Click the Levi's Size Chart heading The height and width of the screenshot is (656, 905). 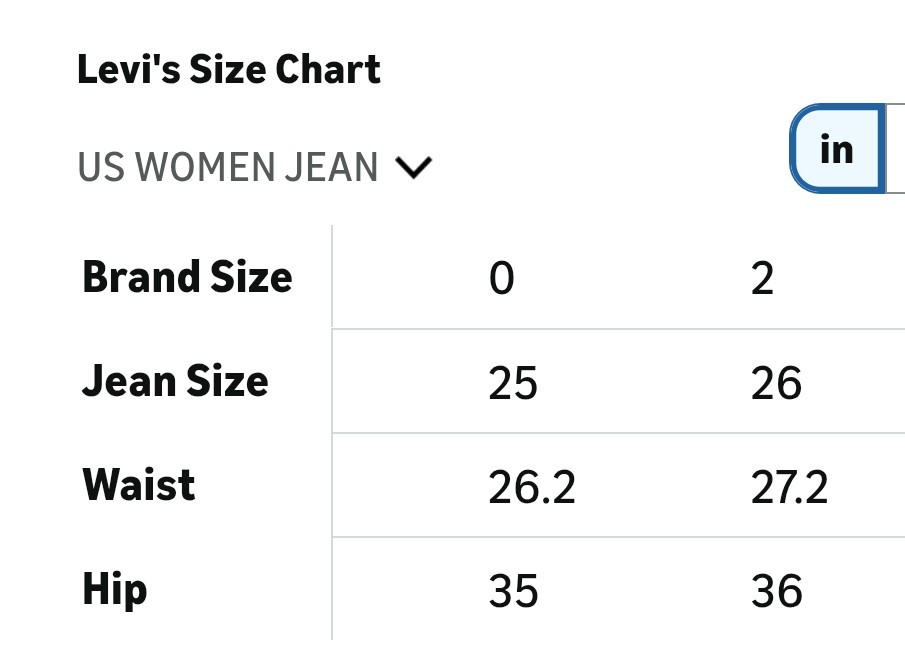point(229,70)
